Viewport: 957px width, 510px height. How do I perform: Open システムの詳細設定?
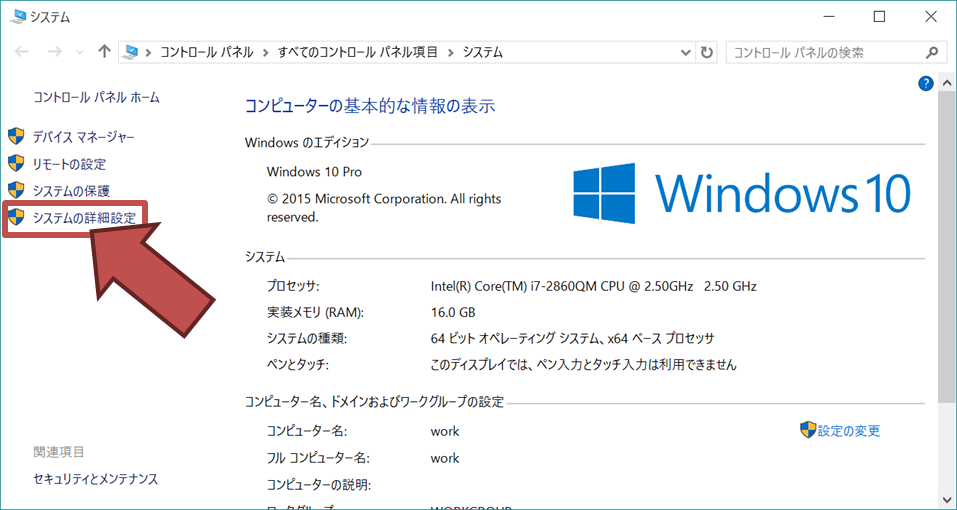[x=84, y=217]
